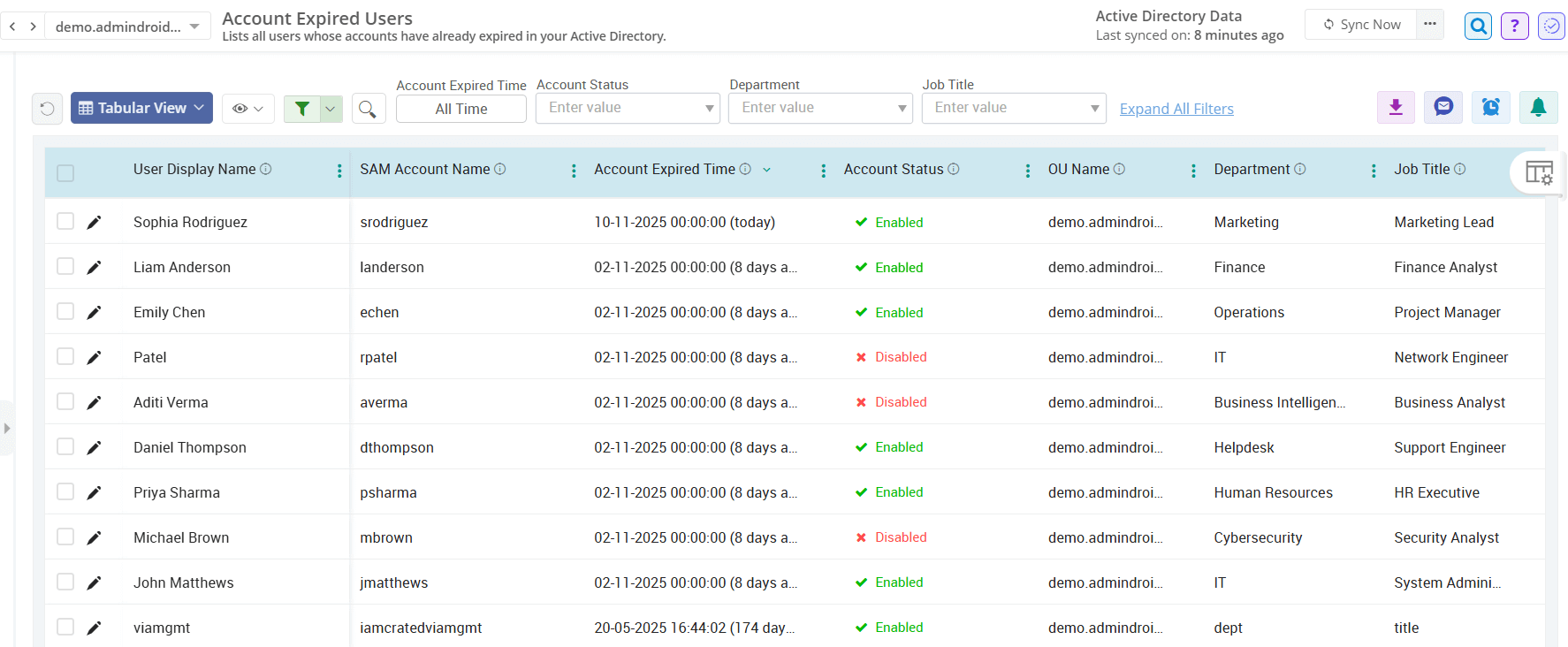Open the help question mark icon
The width and height of the screenshot is (1568, 647).
(1515, 27)
